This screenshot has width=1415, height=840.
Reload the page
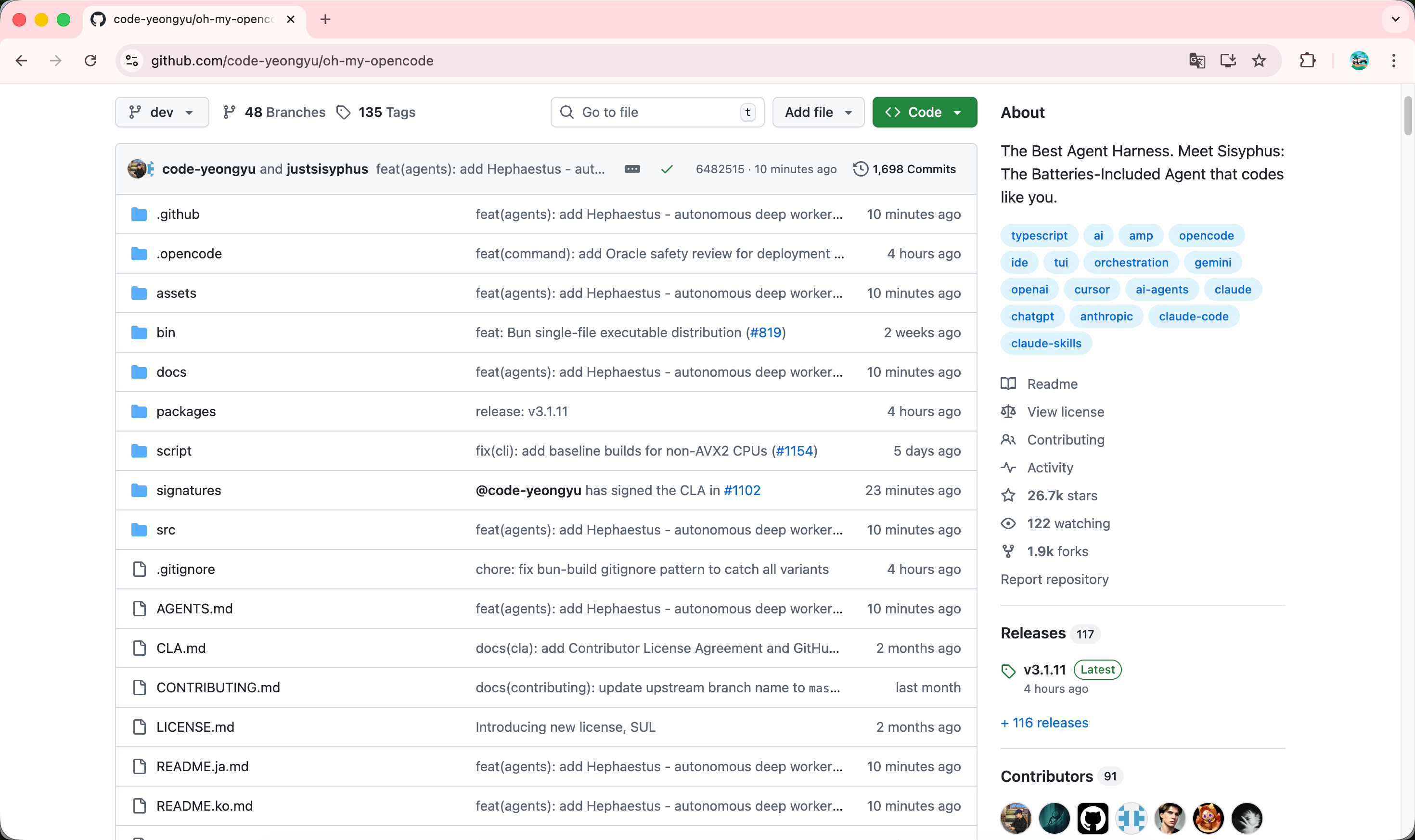tap(90, 61)
